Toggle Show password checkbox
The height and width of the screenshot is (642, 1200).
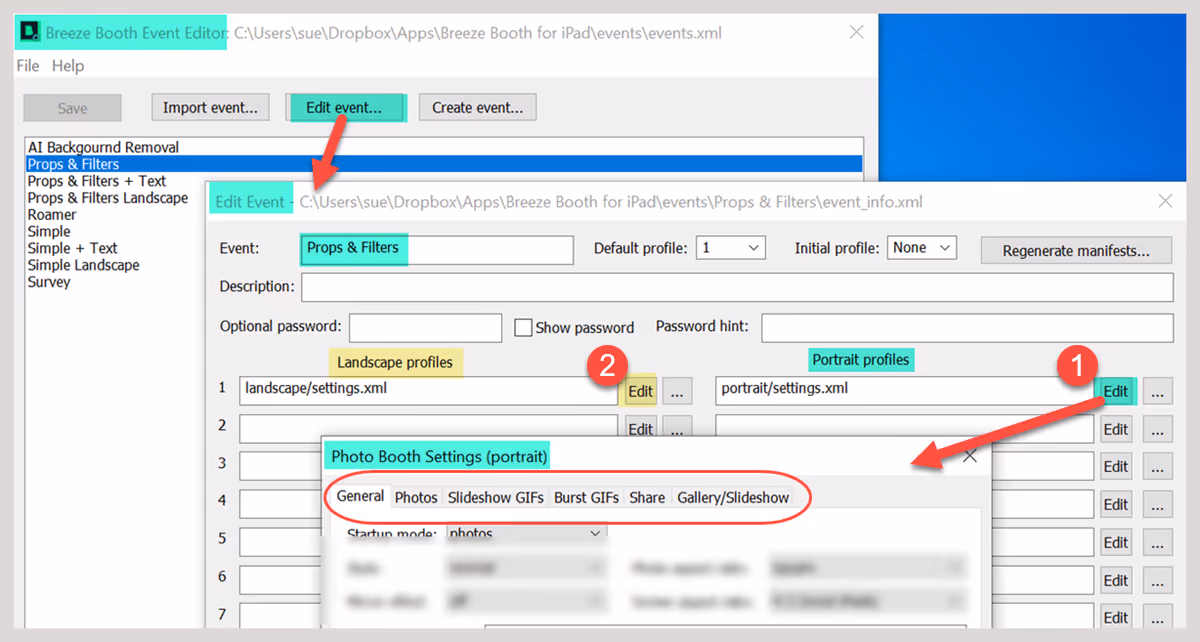coord(523,327)
